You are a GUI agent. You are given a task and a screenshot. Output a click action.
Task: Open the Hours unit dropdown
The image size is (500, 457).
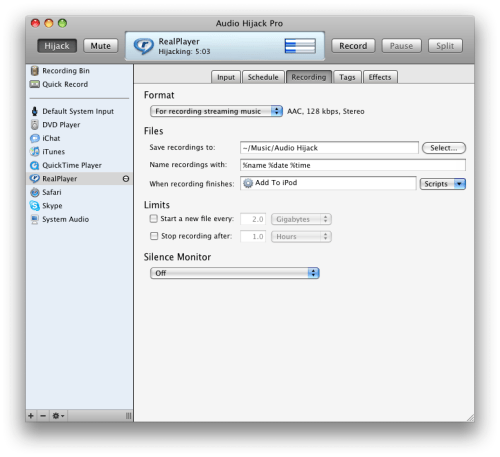coord(301,237)
